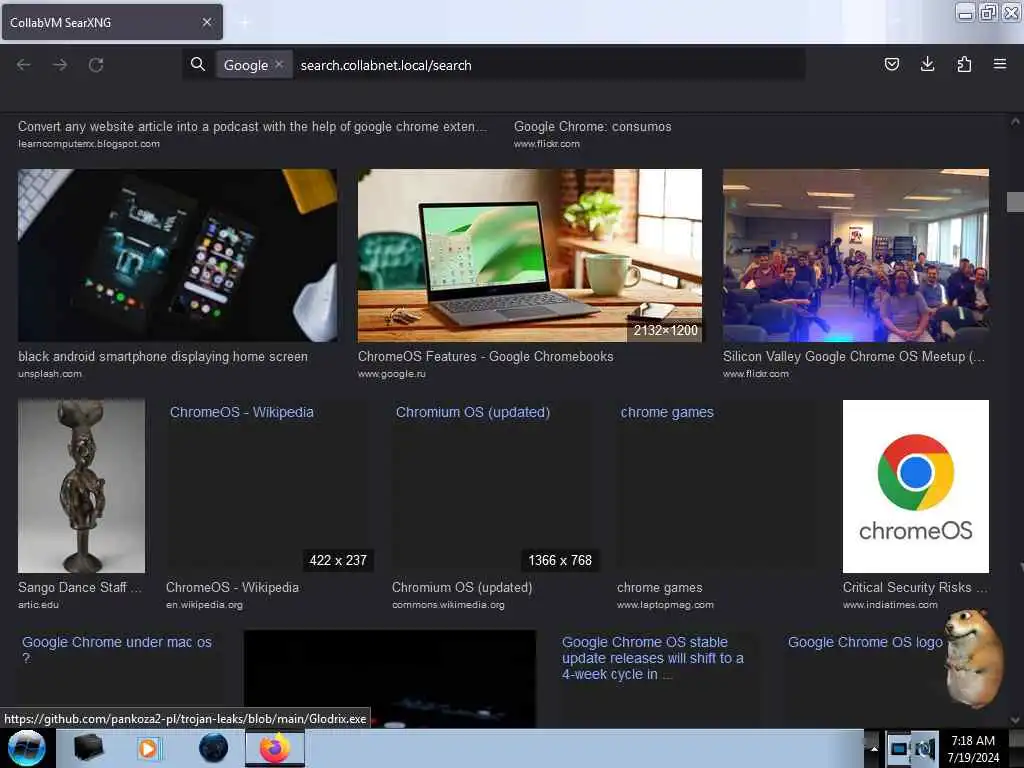Click the commons.wikimedia.org source text
This screenshot has height=768, width=1024.
tap(448, 605)
